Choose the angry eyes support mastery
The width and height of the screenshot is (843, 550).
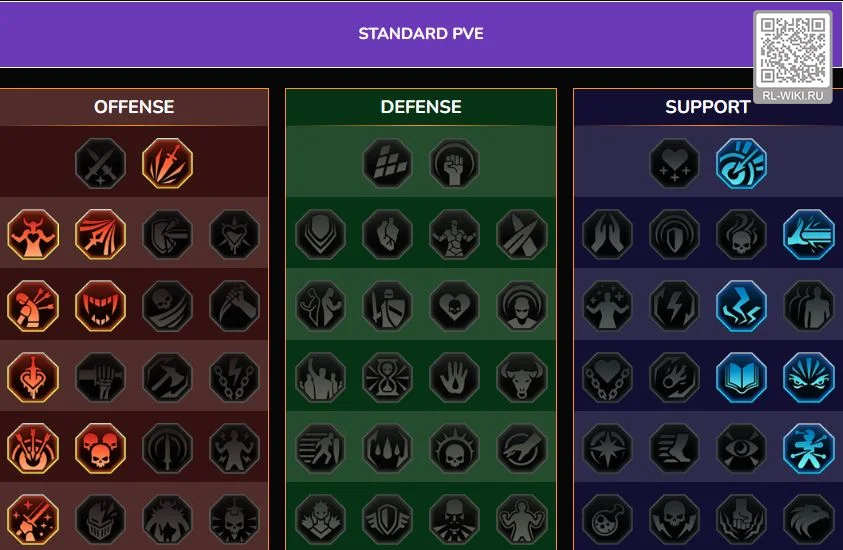(809, 377)
